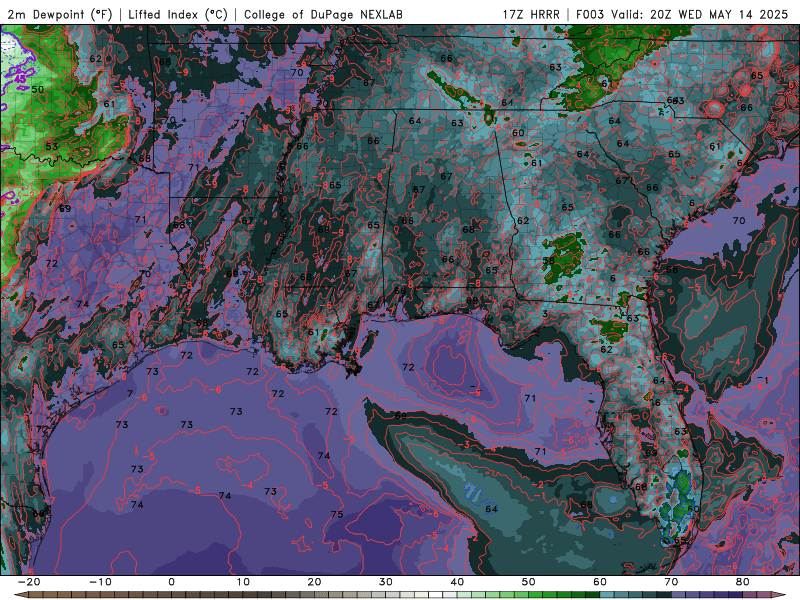The width and height of the screenshot is (800, 600).
Task: Click the "17Z HRRR" model run label
Action: pyautogui.click(x=531, y=14)
